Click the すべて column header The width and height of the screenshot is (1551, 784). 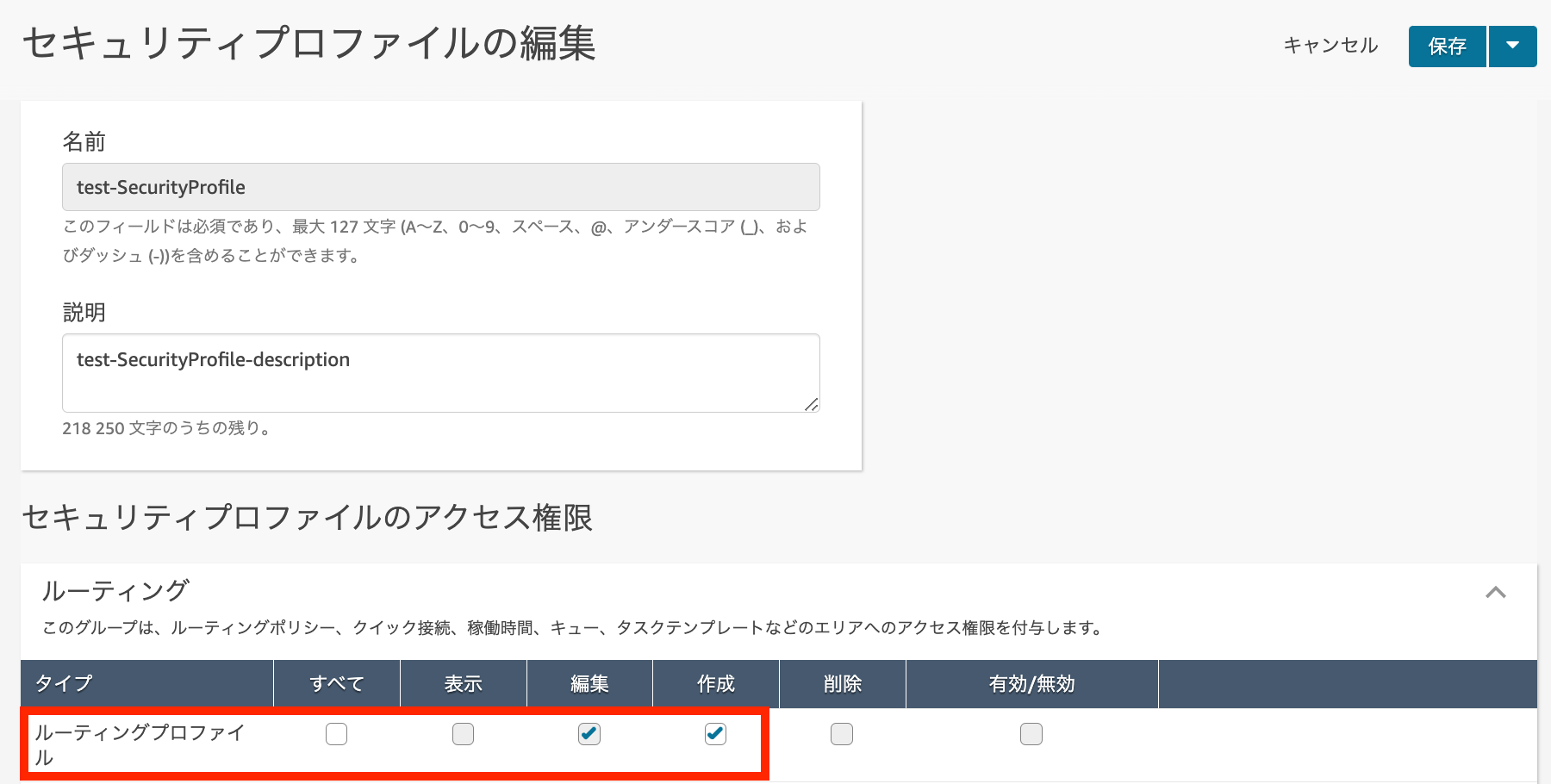pyautogui.click(x=336, y=683)
